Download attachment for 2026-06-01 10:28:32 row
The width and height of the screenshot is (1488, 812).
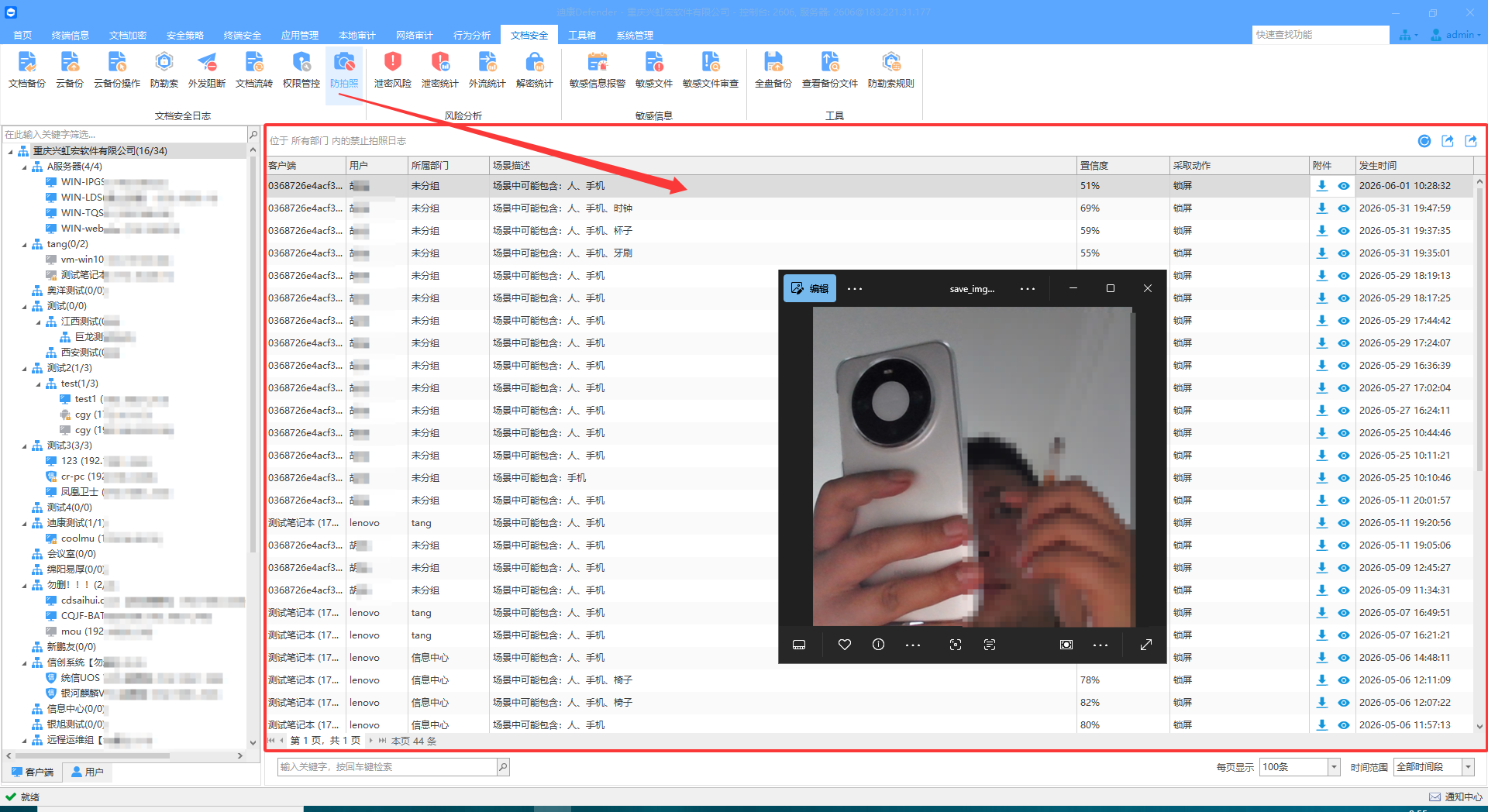click(1322, 186)
